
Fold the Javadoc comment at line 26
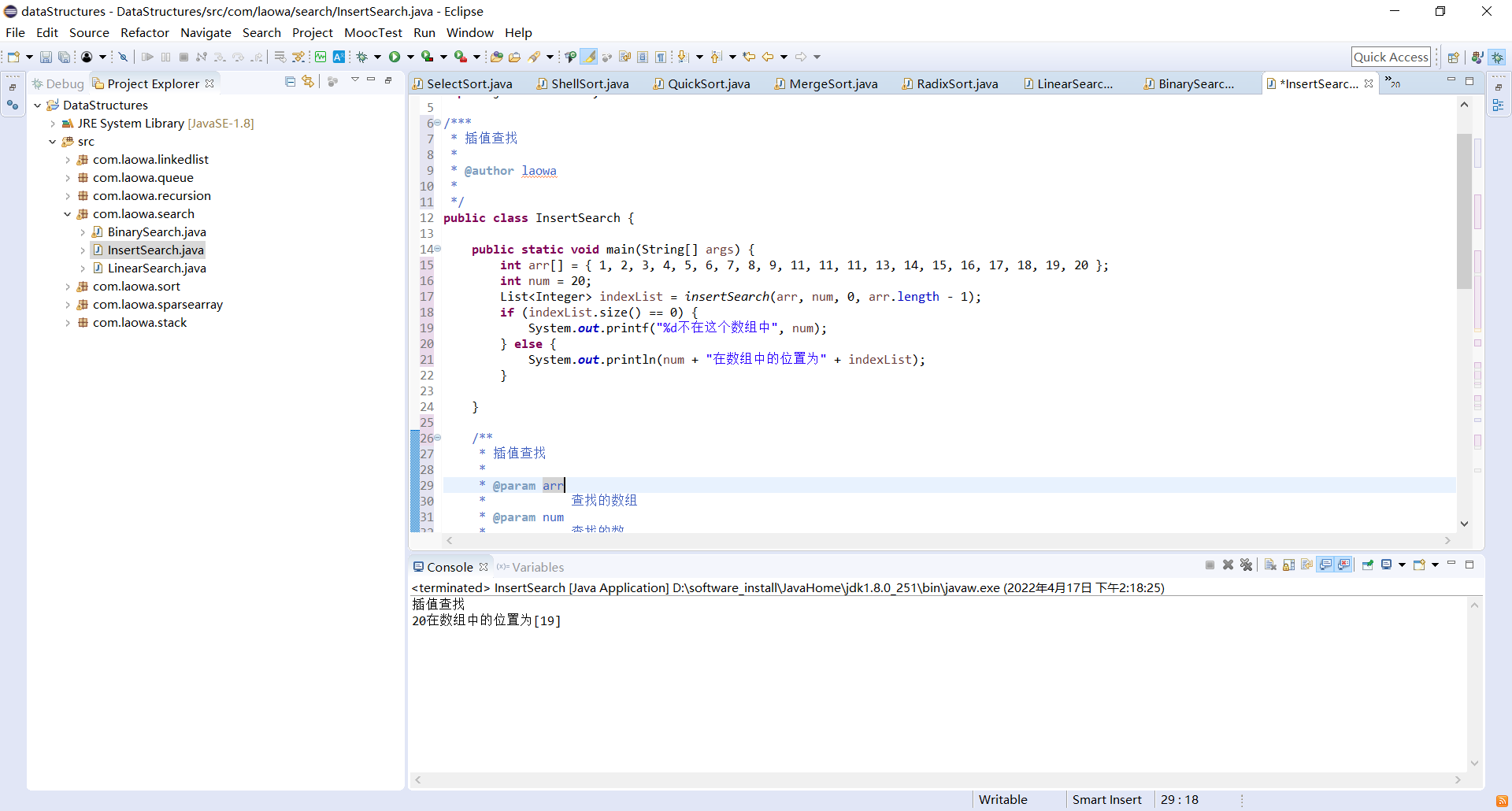pos(438,438)
